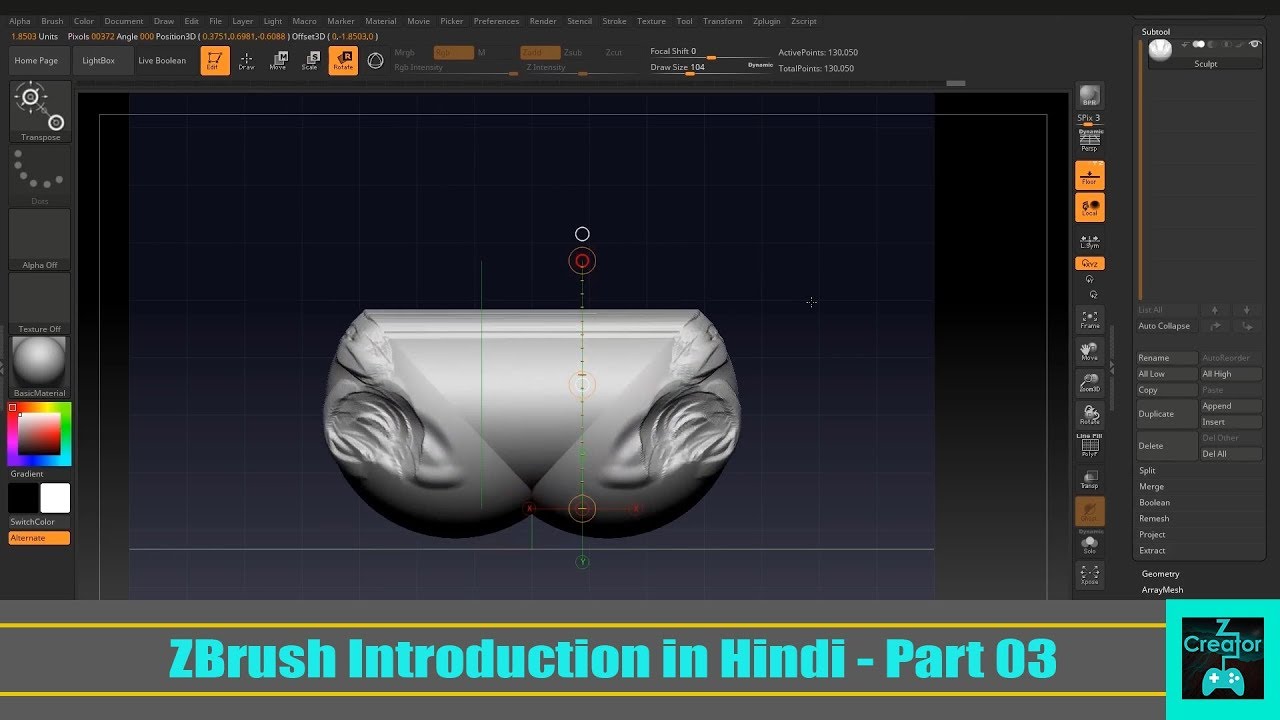Activate the Draw tool icon
The image size is (1280, 720).
point(246,61)
